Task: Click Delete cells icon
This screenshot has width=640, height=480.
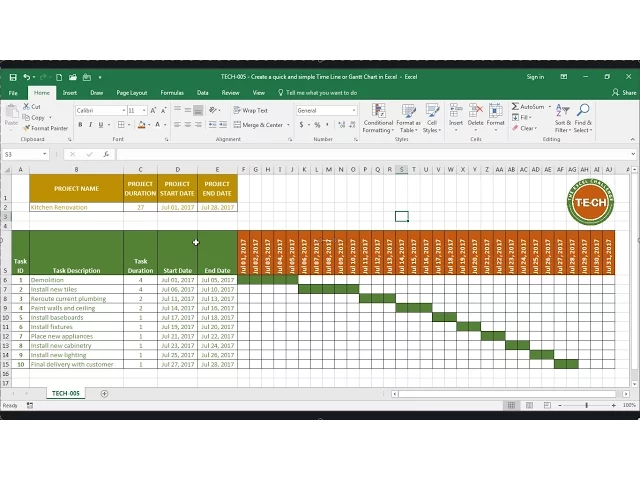Action: click(x=476, y=111)
